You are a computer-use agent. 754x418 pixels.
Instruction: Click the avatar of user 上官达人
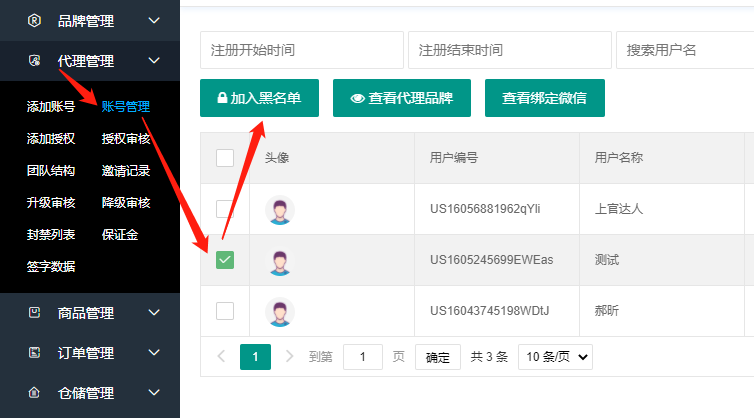point(280,210)
